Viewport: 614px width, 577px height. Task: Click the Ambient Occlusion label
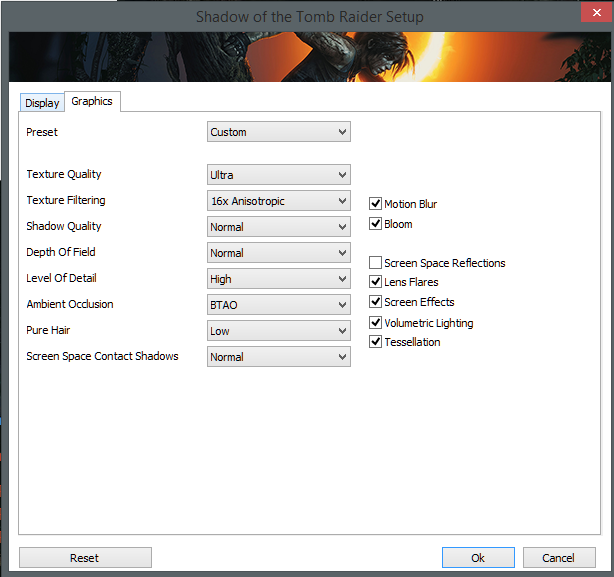point(70,304)
